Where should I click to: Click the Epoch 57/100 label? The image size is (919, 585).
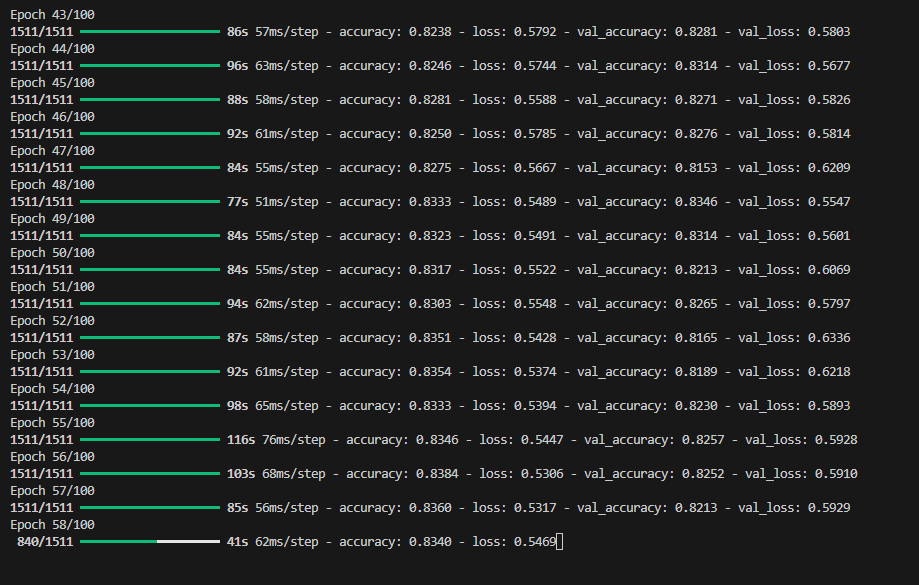[x=52, y=491]
